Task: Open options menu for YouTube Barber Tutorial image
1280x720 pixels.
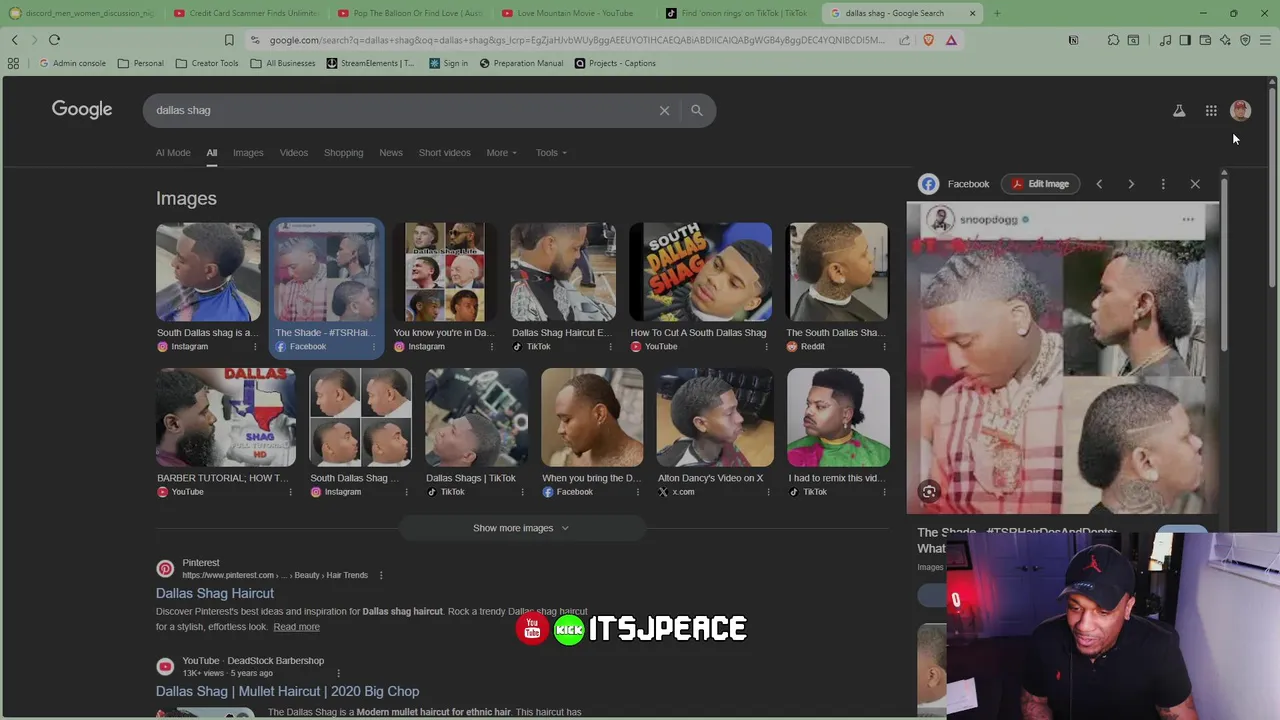Action: point(291,492)
